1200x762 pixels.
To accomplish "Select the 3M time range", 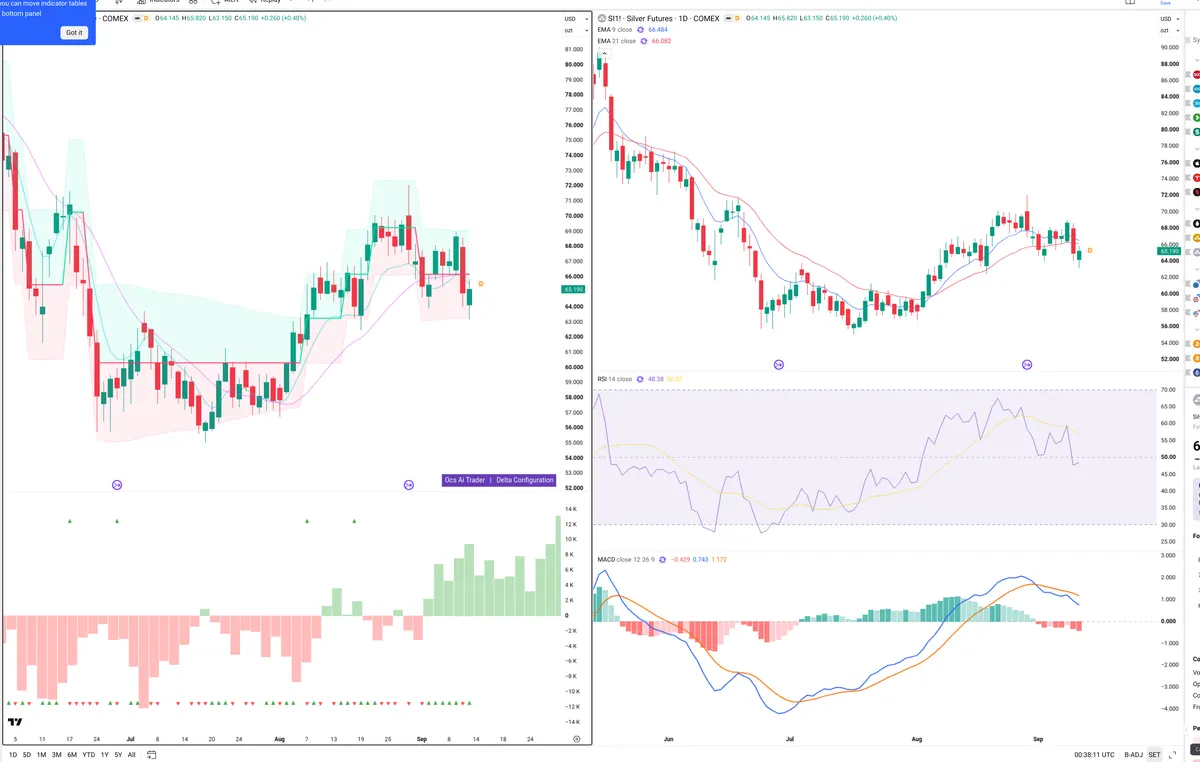I will [57, 755].
